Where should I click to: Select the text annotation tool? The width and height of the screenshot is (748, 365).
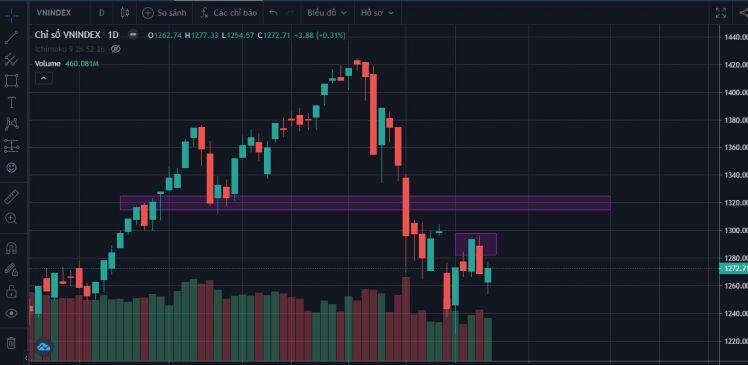pos(11,103)
